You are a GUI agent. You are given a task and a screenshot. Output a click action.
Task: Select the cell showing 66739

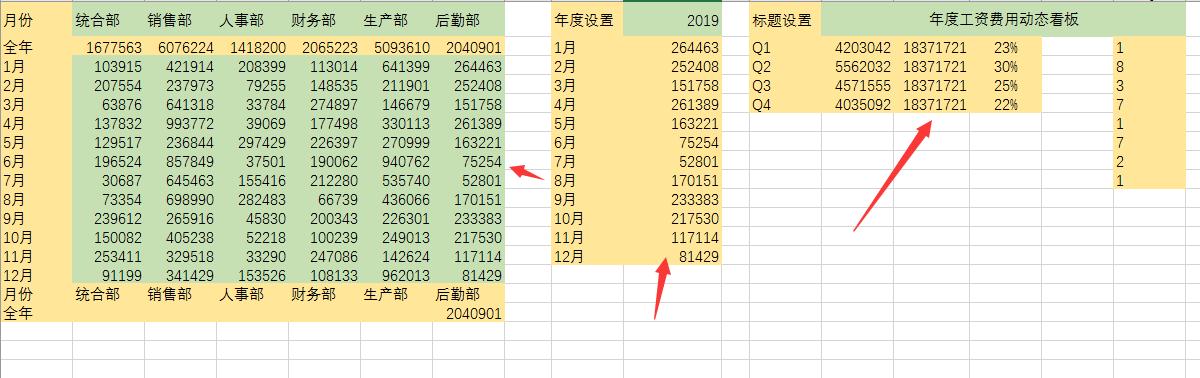(x=325, y=199)
